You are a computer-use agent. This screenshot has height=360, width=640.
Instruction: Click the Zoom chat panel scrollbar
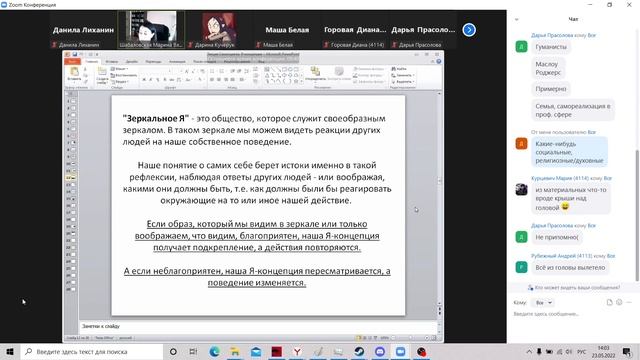637,216
